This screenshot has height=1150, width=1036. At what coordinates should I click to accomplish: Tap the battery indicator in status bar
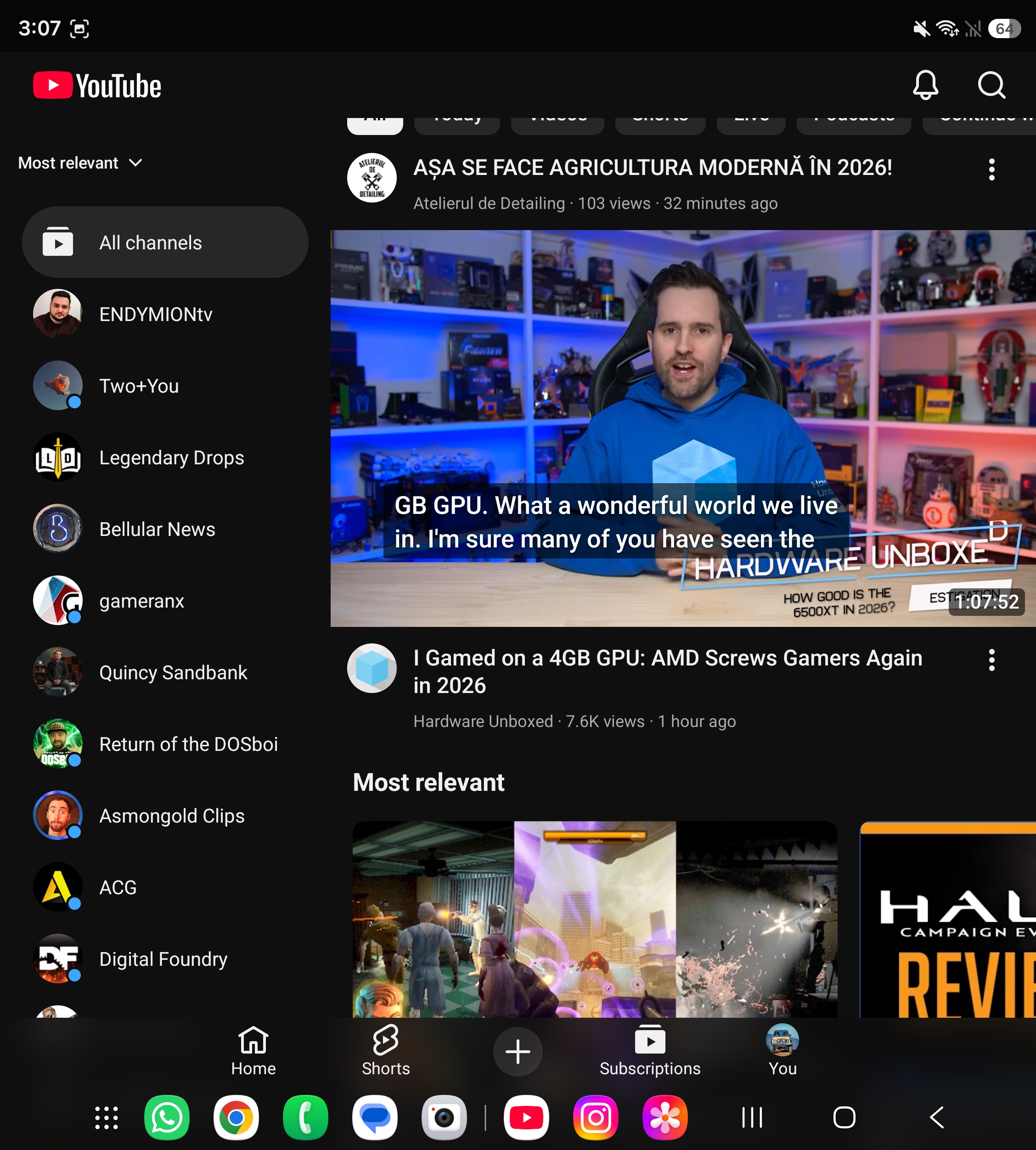(1005, 28)
